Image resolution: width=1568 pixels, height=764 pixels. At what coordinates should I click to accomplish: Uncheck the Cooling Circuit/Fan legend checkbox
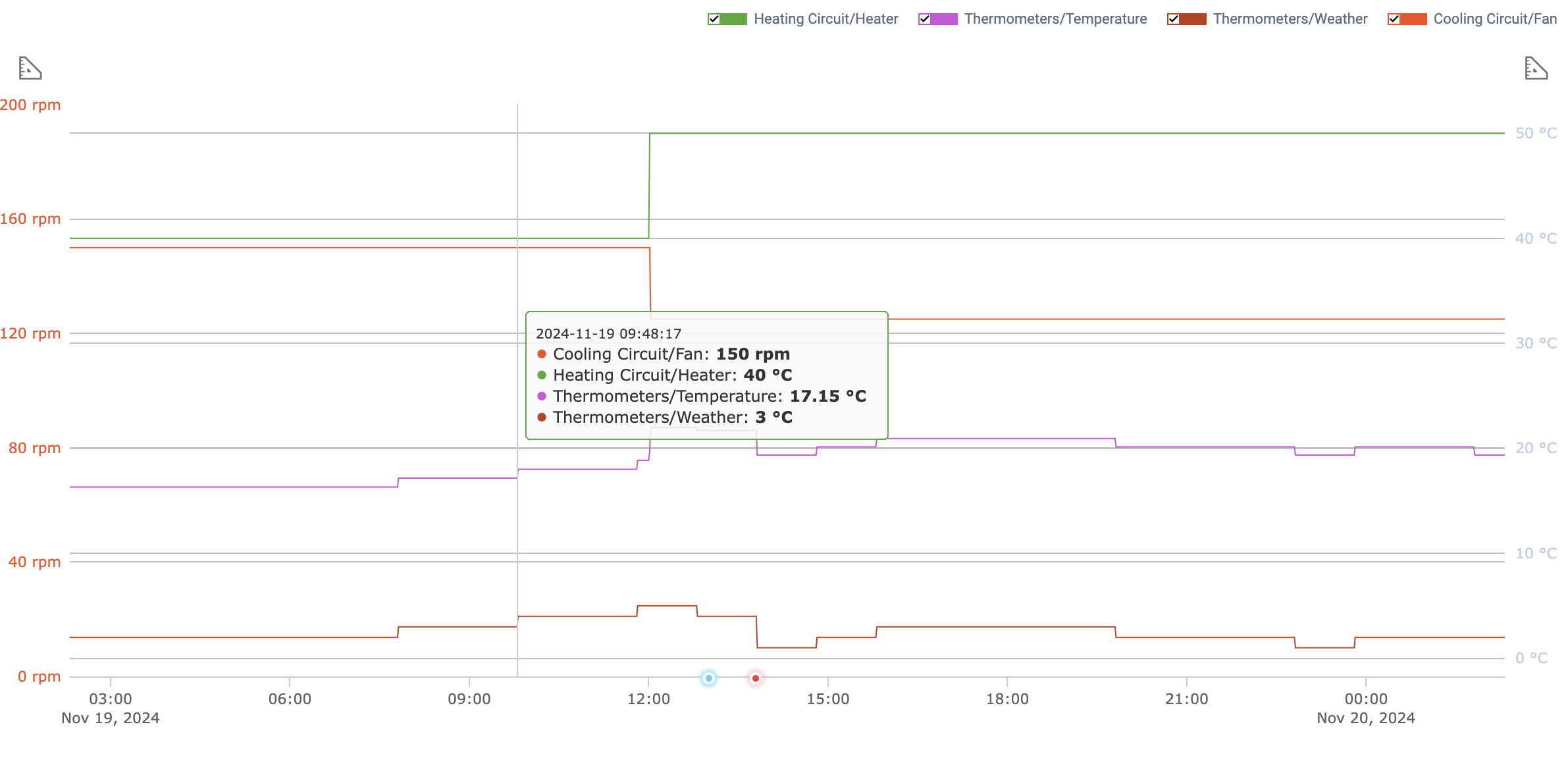click(1394, 19)
